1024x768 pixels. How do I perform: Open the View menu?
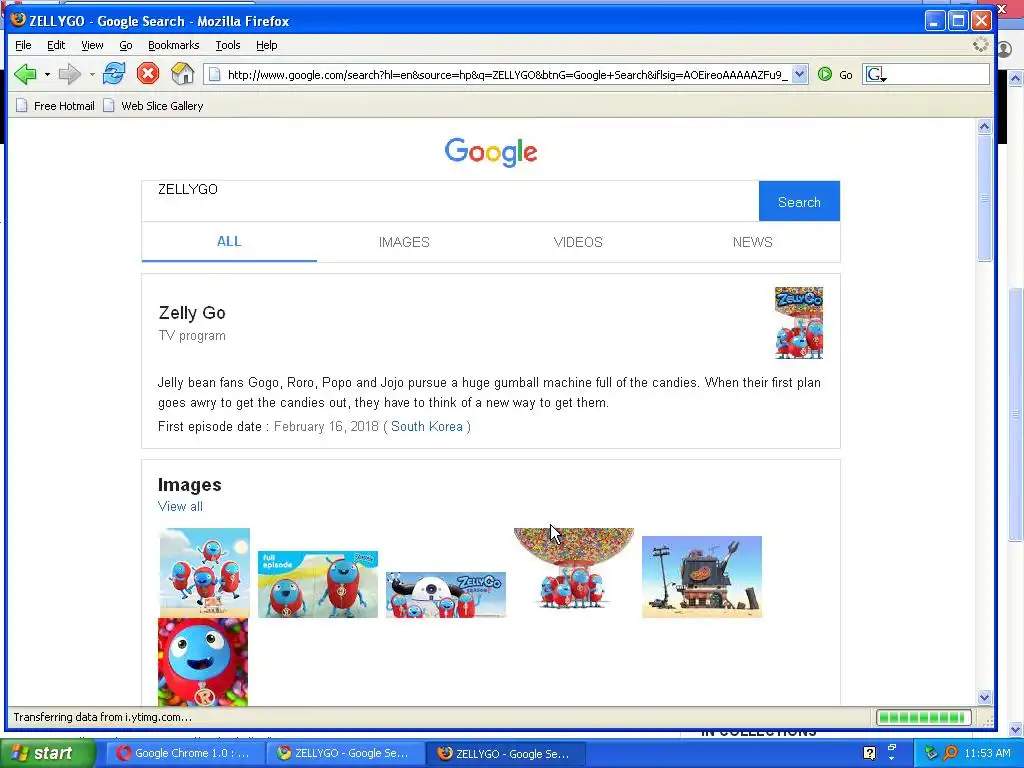pyautogui.click(x=92, y=45)
